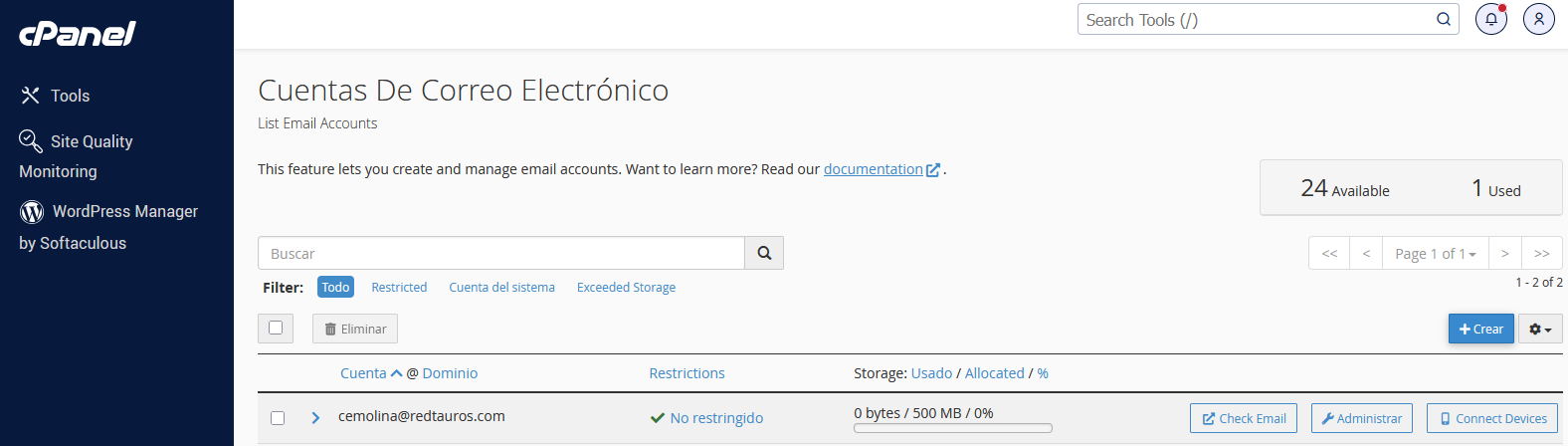Toggle the select-all accounts checkbox
Image resolution: width=1568 pixels, height=446 pixels.
click(x=276, y=328)
